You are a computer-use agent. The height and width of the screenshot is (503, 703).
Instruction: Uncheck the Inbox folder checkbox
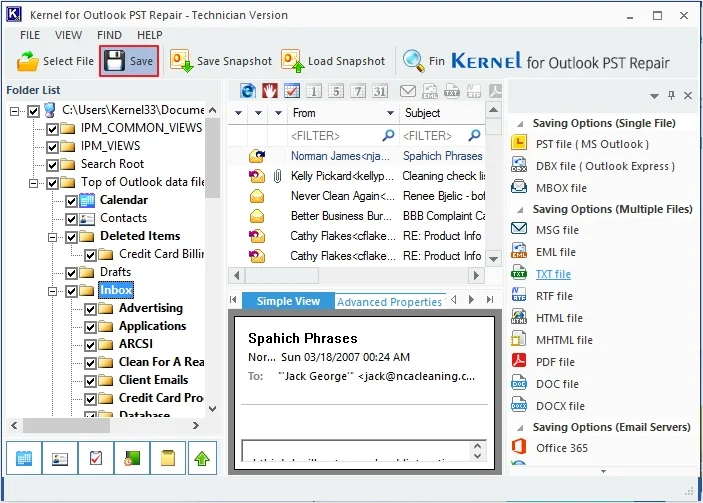(71, 291)
